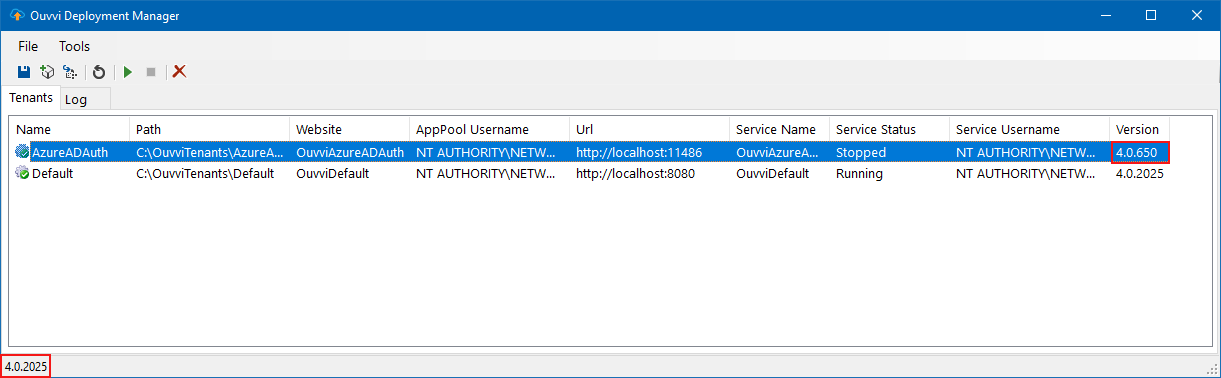1221x378 pixels.
Task: Sort by the Name column header
Action: coord(70,130)
